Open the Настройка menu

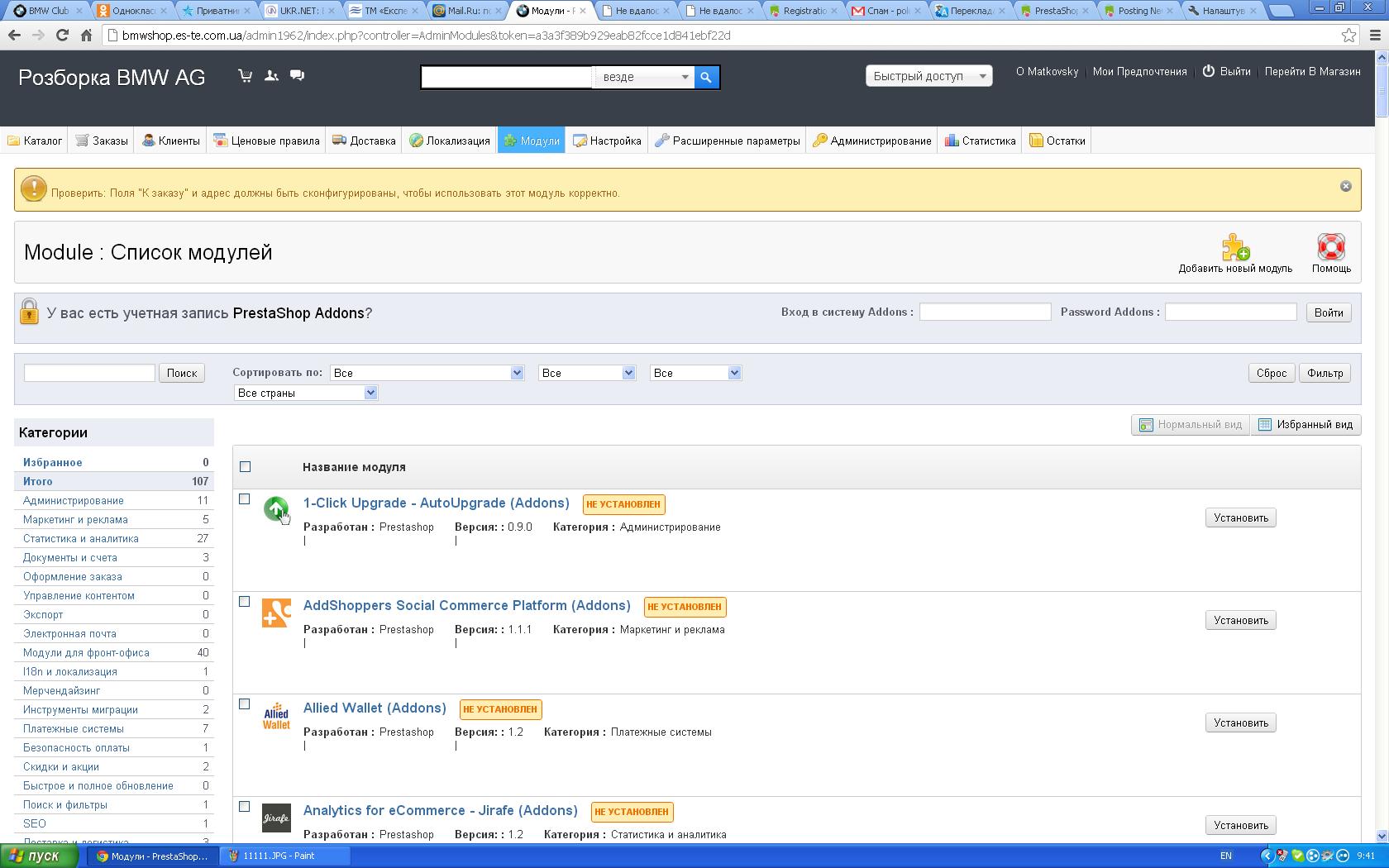pos(607,141)
